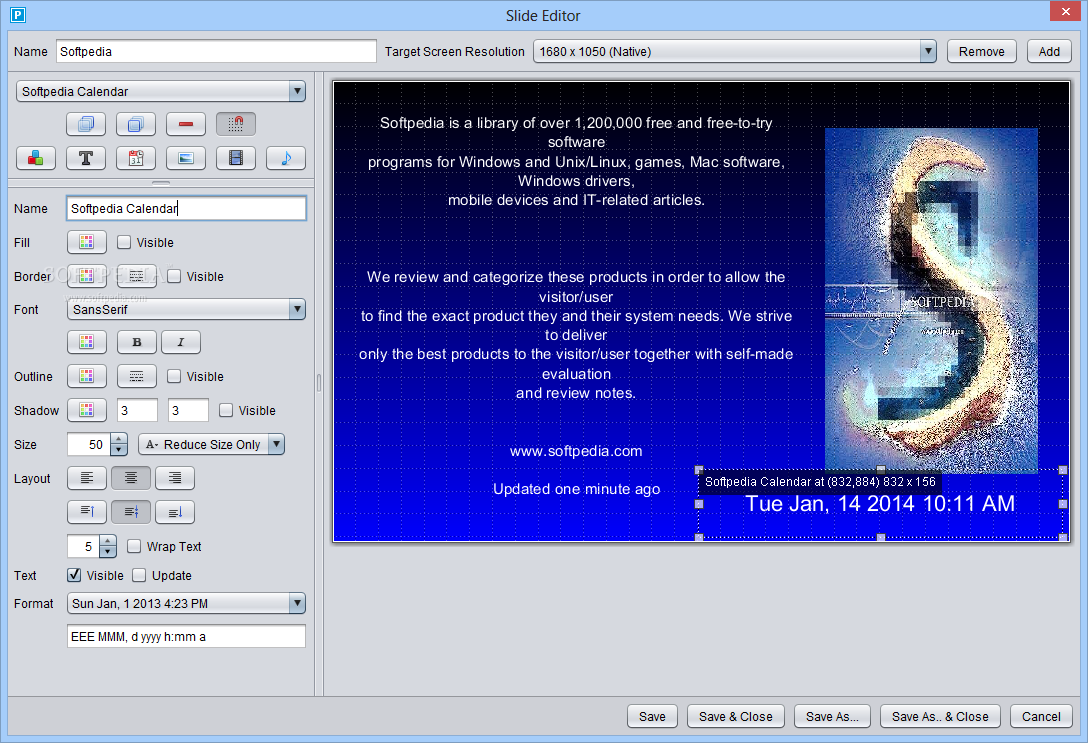The height and width of the screenshot is (743, 1088).
Task: Enable Fill Visible checkbox
Action: [124, 242]
